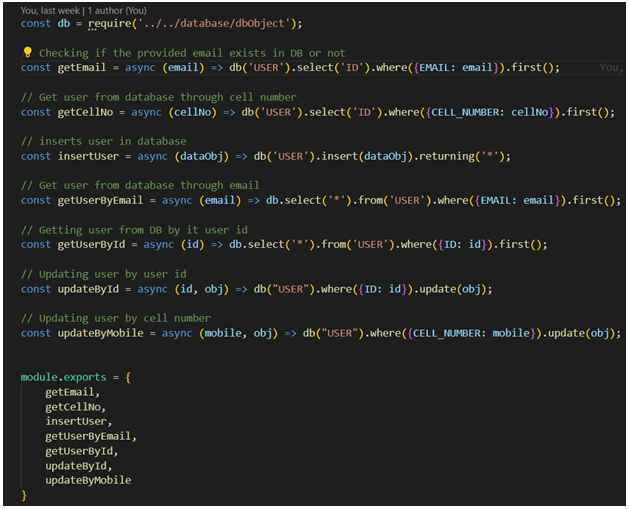Click getUserByEmail in its const declaration
The width and height of the screenshot is (629, 509).
coord(100,200)
